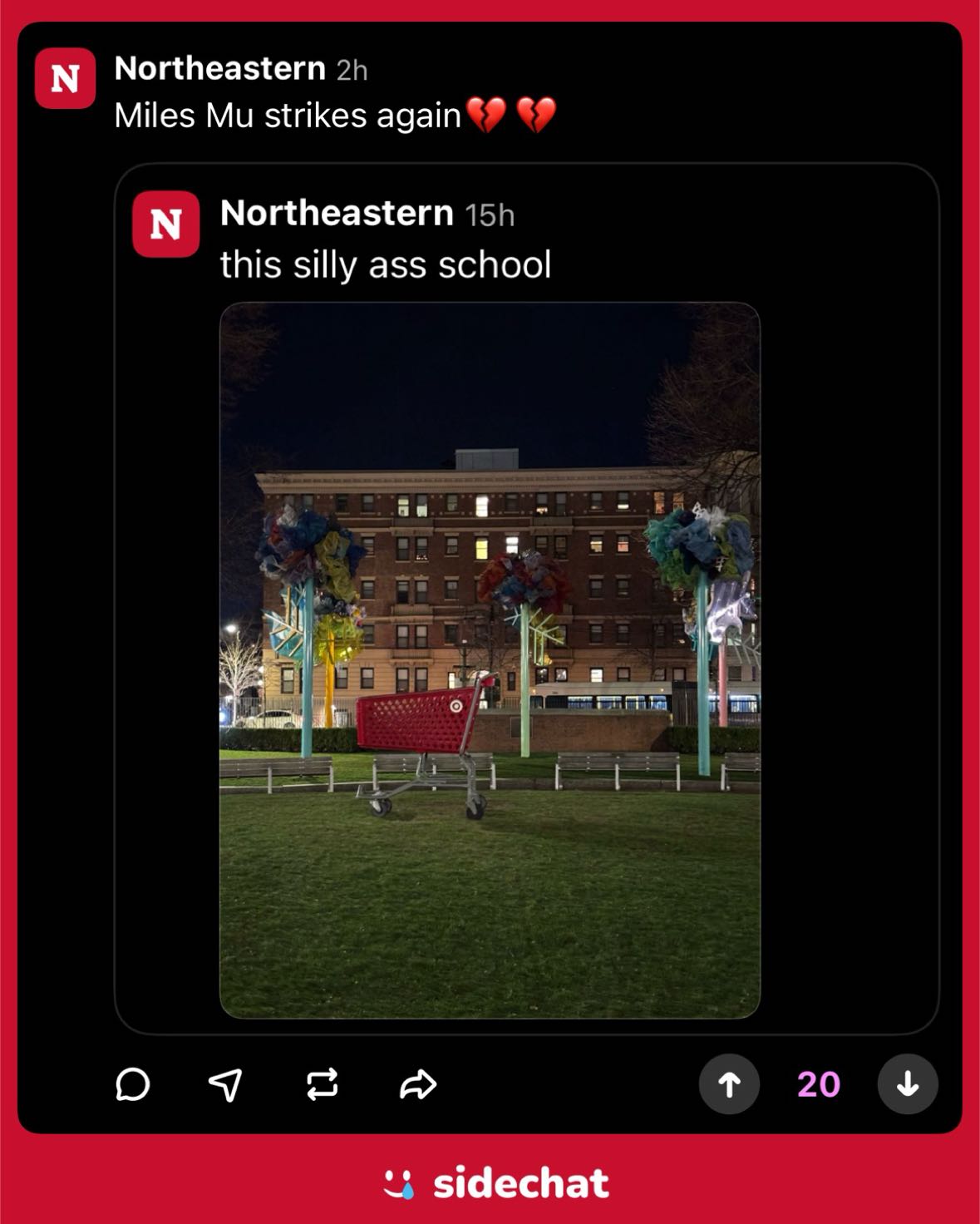
Task: Tap the Northeastern avatar on quoted post
Action: [165, 224]
